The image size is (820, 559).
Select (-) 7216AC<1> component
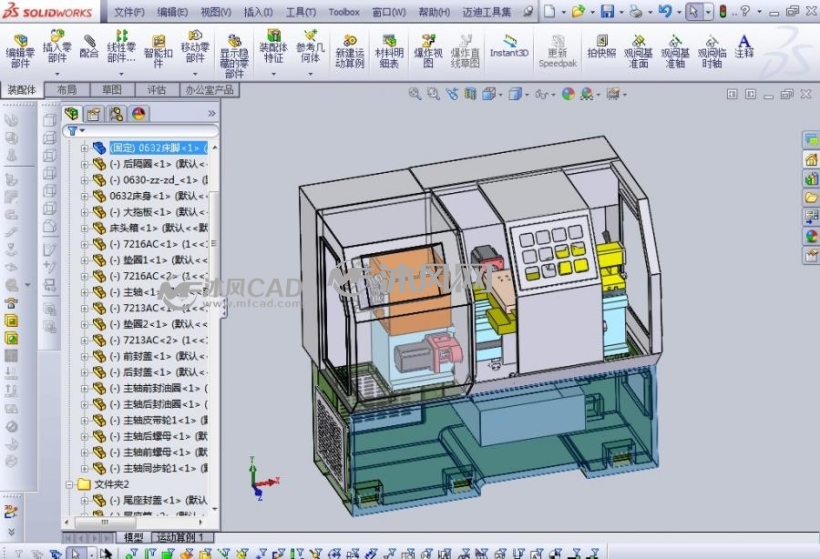[158, 244]
